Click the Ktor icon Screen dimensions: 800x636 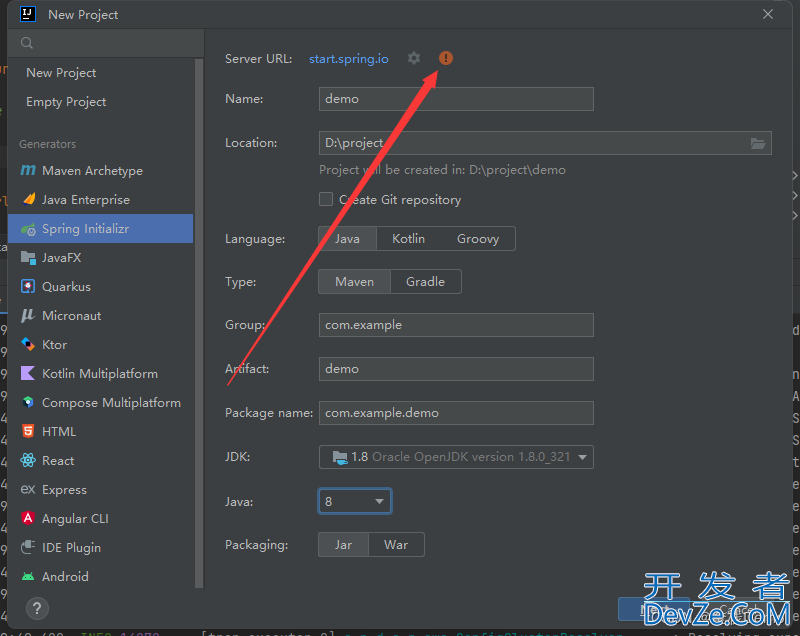coord(28,344)
